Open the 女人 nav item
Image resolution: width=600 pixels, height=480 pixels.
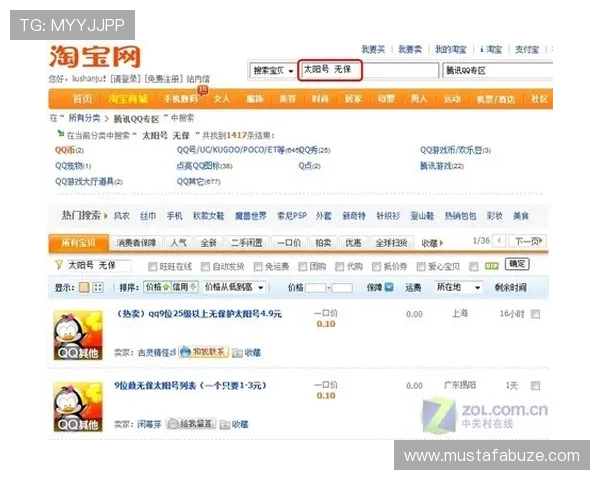(222, 99)
